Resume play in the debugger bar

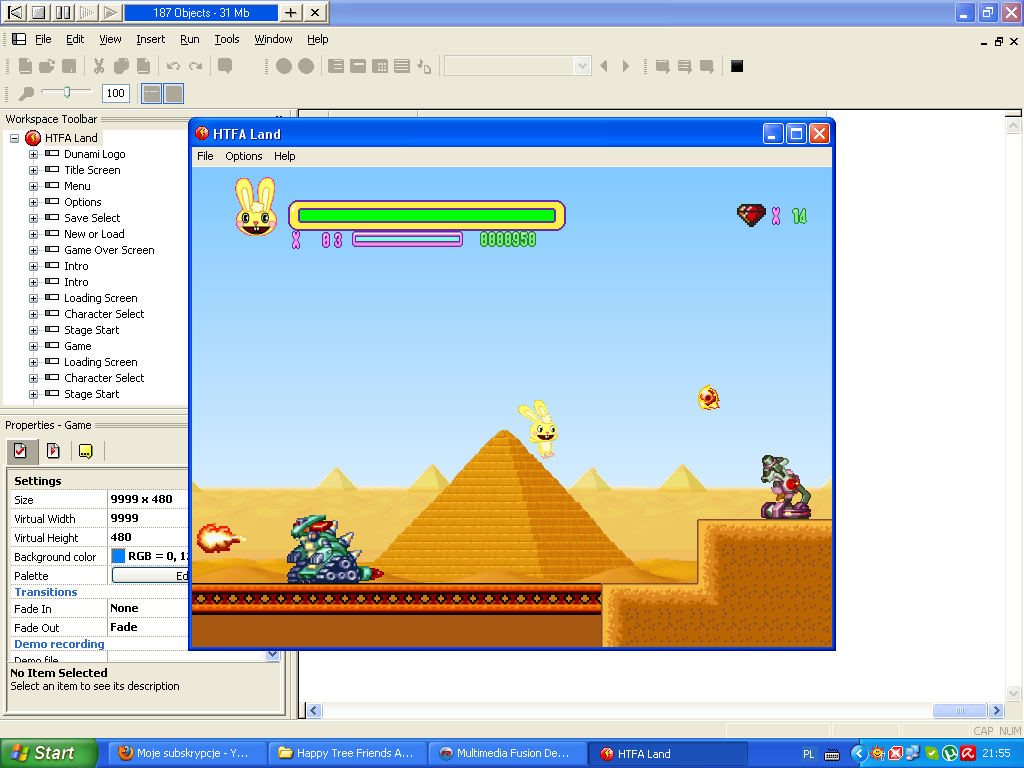click(x=111, y=12)
